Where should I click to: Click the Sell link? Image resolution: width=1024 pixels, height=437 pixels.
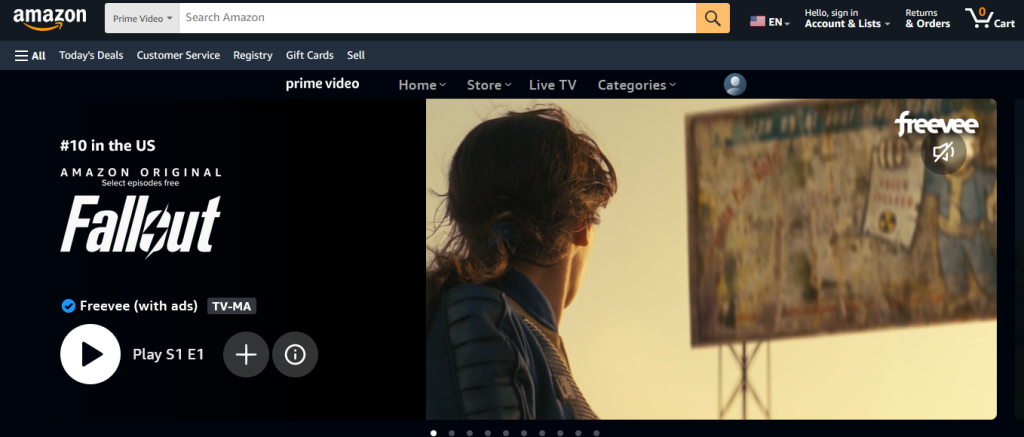tap(356, 56)
